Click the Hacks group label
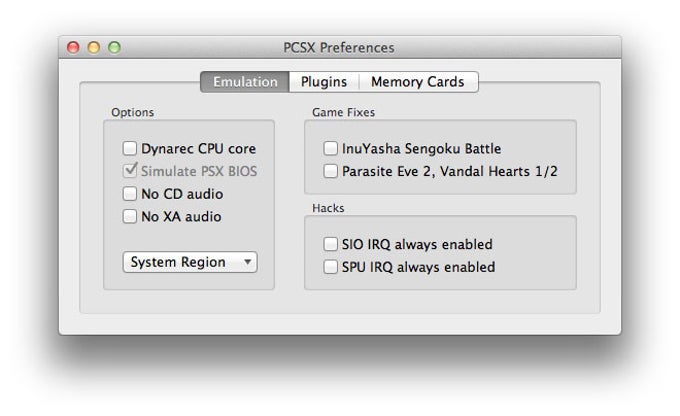The width and height of the screenshot is (680, 416). pos(328,208)
